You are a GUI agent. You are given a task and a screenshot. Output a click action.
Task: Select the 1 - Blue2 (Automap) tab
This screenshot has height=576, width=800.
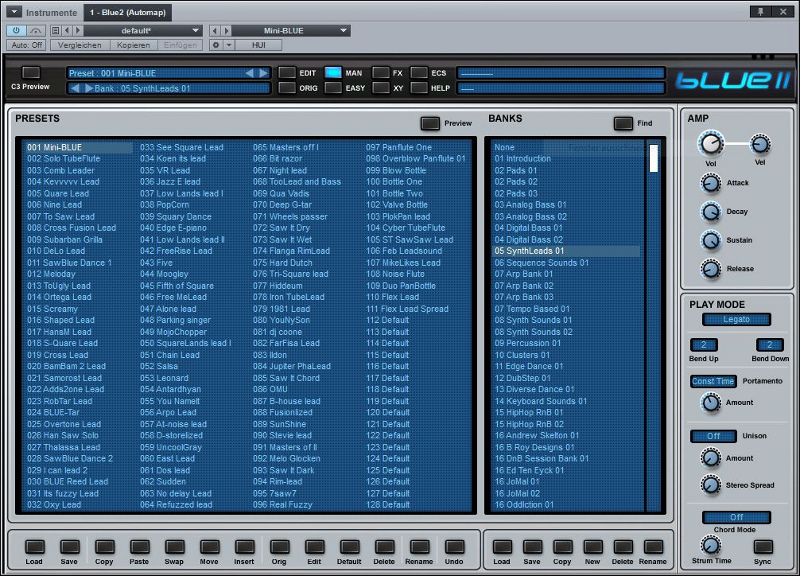128,12
